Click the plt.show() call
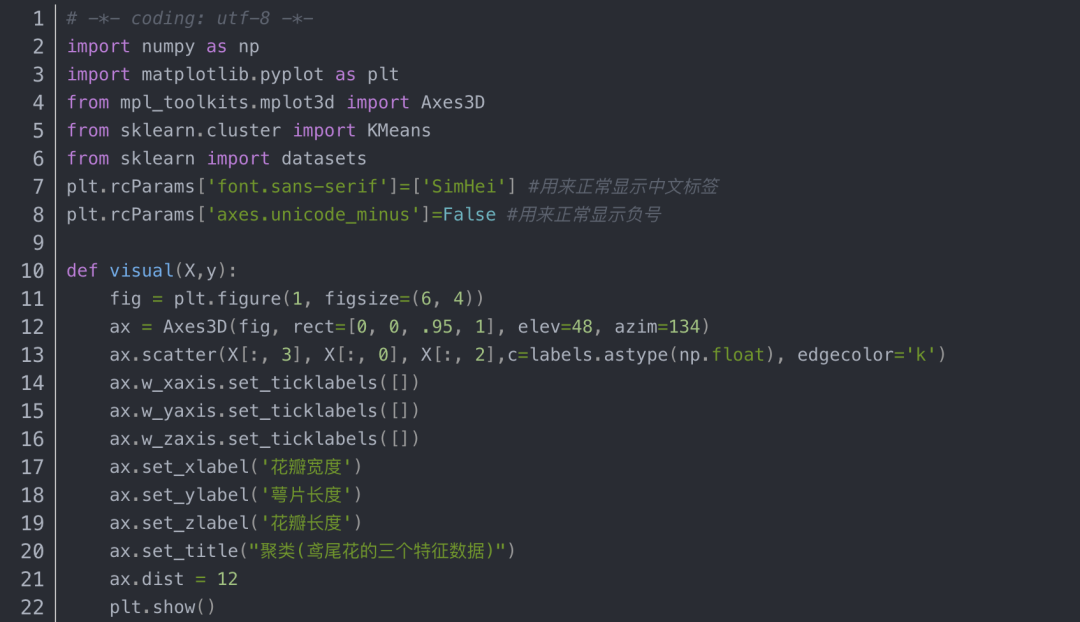Viewport: 1080px width, 622px height. click(162, 606)
